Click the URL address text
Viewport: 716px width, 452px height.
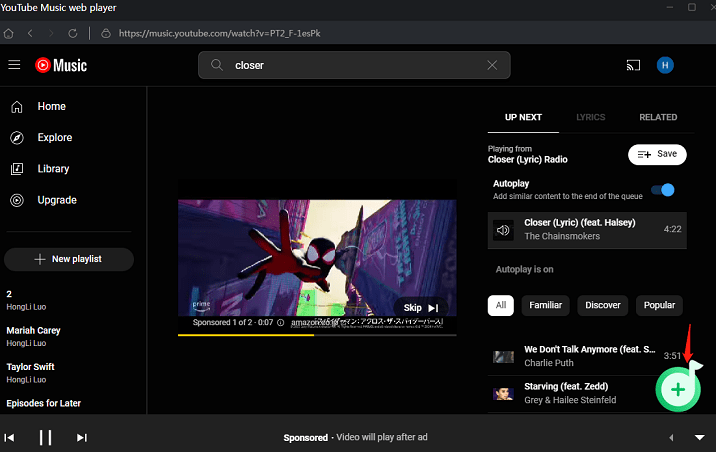click(x=219, y=33)
